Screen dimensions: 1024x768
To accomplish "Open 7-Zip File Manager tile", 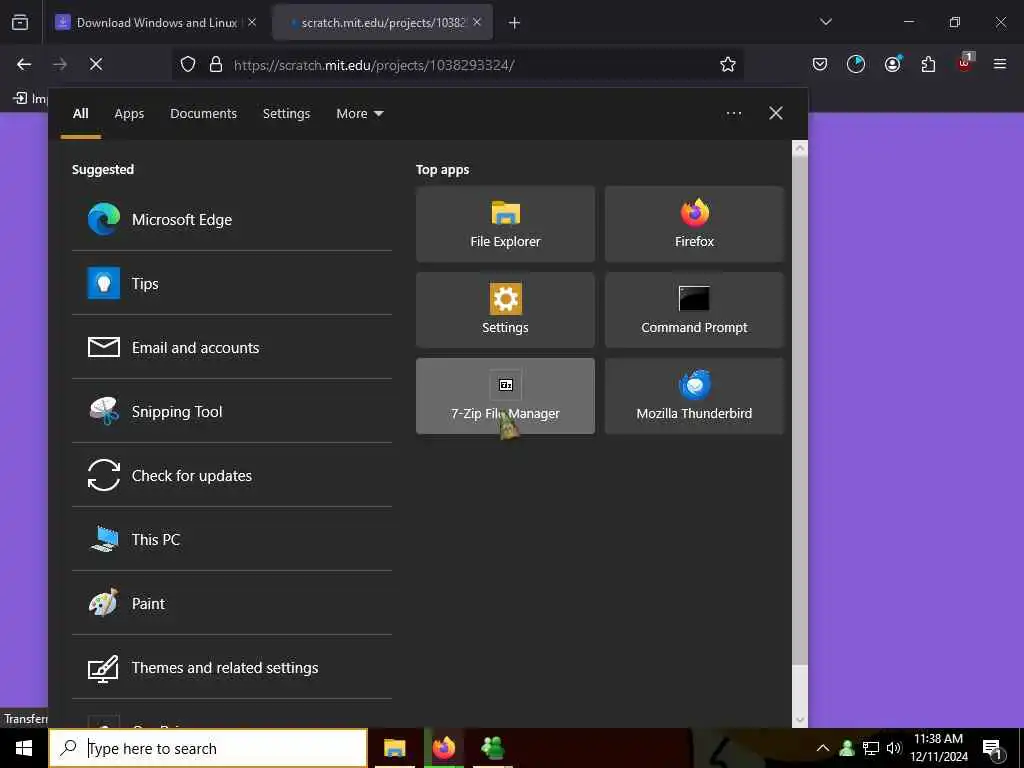I will tap(505, 396).
